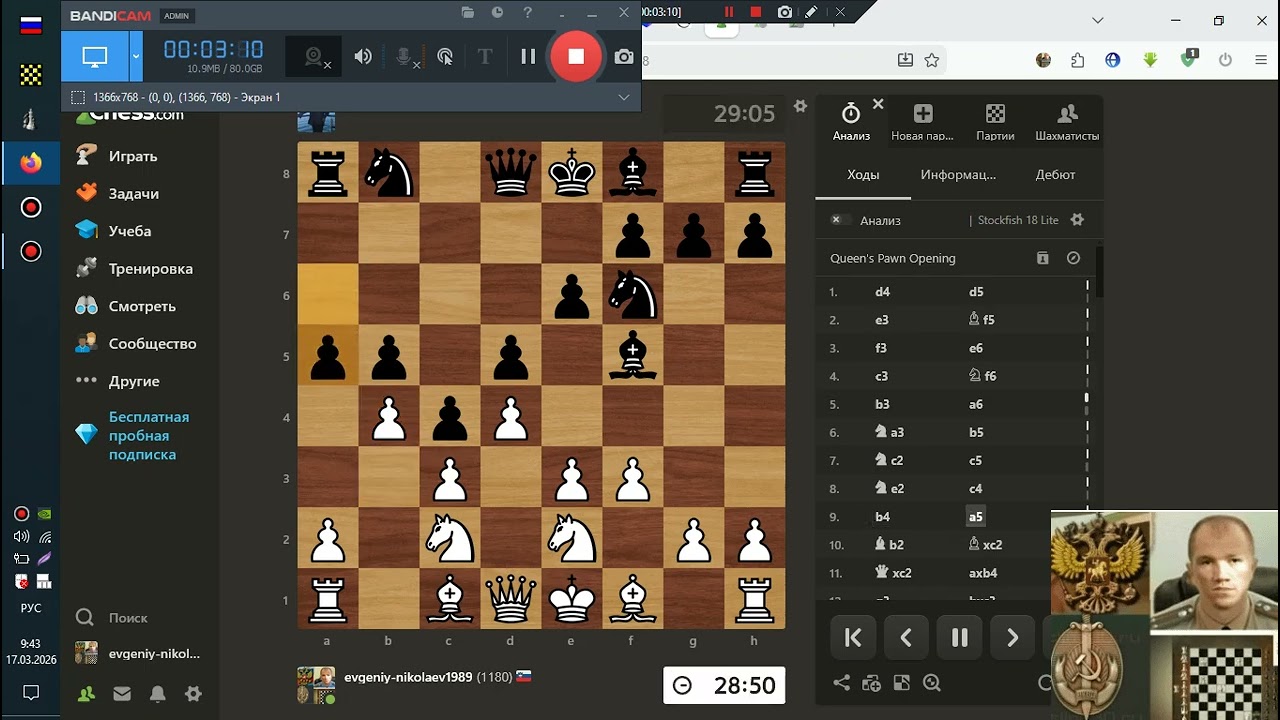Image resolution: width=1280 pixels, height=720 pixels.
Task: Switch to Шахматисты tab
Action: pos(1067,123)
